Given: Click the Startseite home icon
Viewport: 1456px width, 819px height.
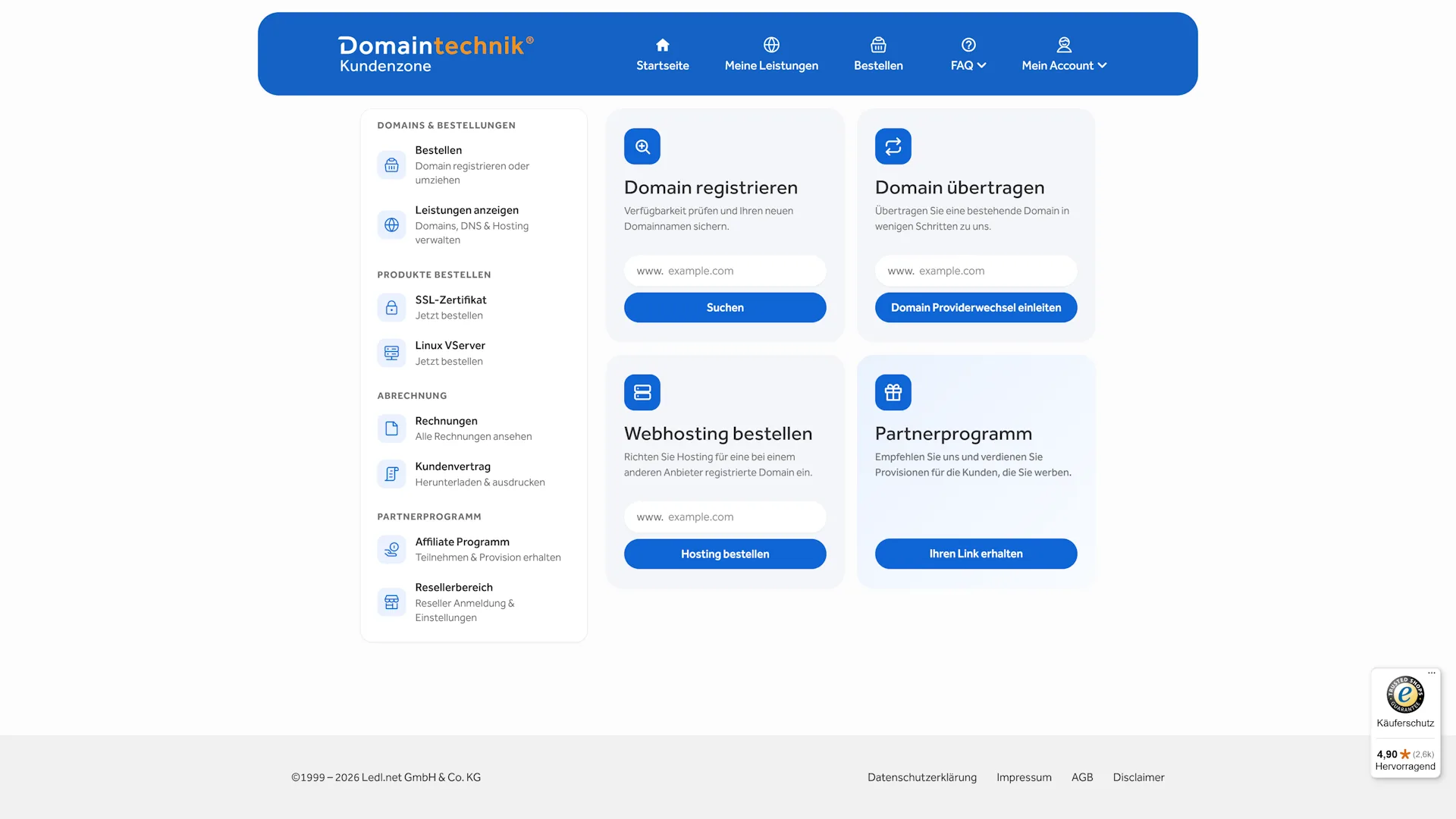Looking at the screenshot, I should (x=663, y=45).
